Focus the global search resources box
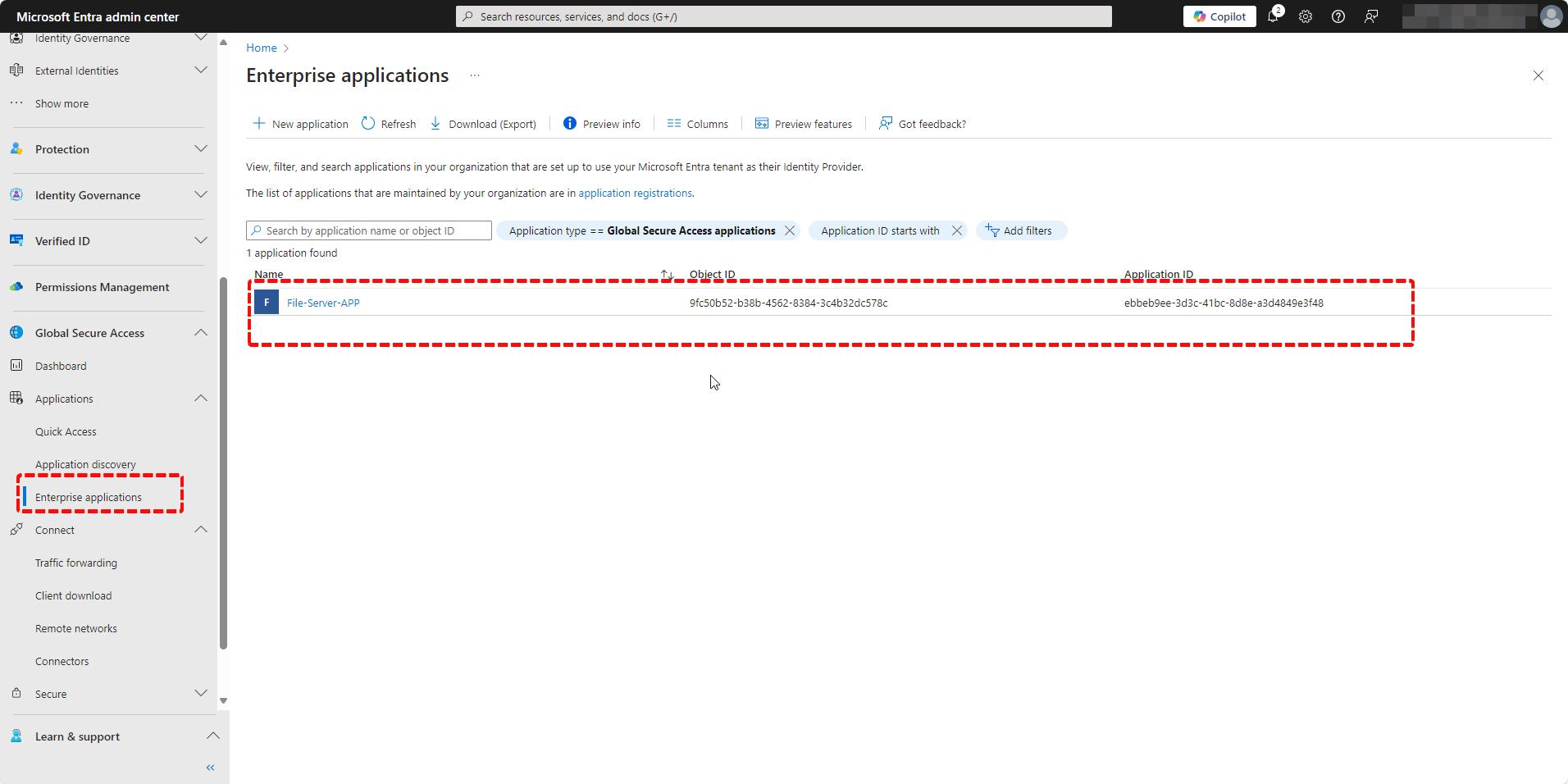Image resolution: width=1568 pixels, height=784 pixels. 783,16
